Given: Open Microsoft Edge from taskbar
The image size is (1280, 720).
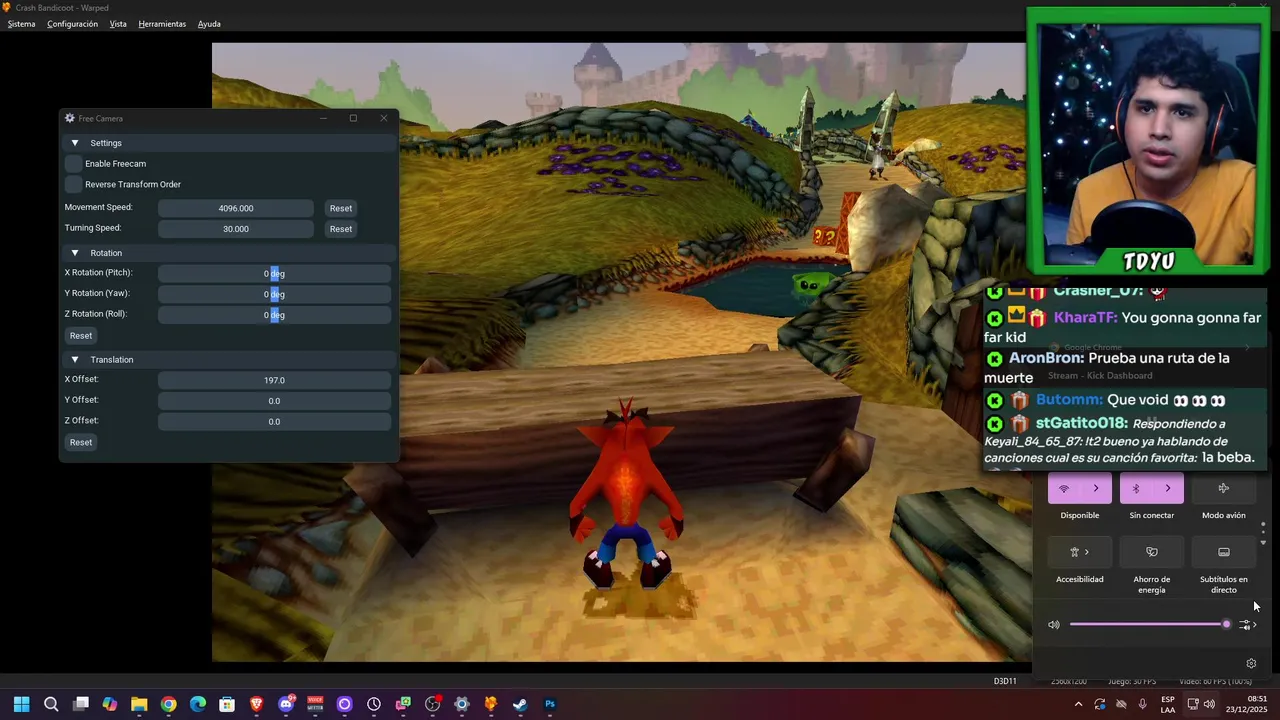Looking at the screenshot, I should click(198, 704).
